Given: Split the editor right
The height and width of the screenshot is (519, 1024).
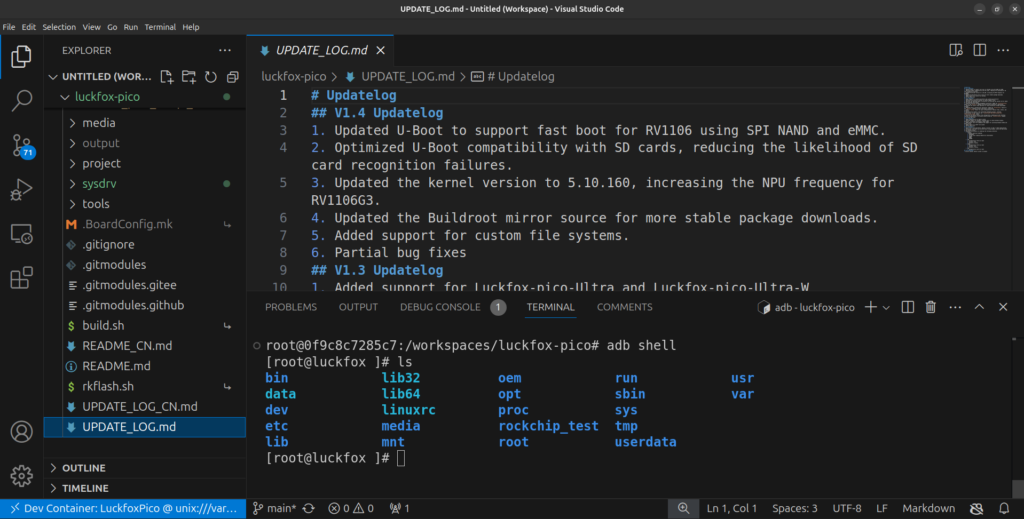Looking at the screenshot, I should click(980, 50).
